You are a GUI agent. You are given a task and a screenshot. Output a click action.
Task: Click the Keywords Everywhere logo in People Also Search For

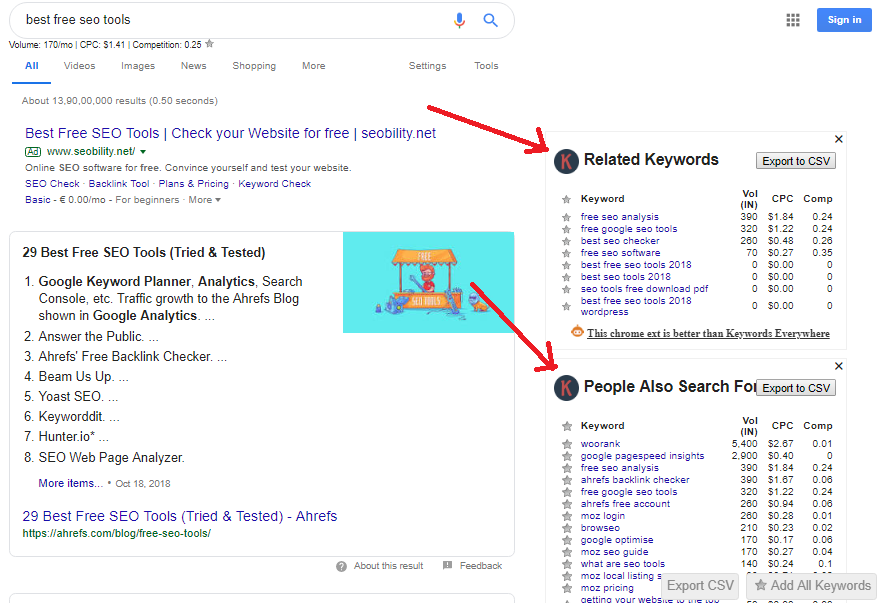566,388
